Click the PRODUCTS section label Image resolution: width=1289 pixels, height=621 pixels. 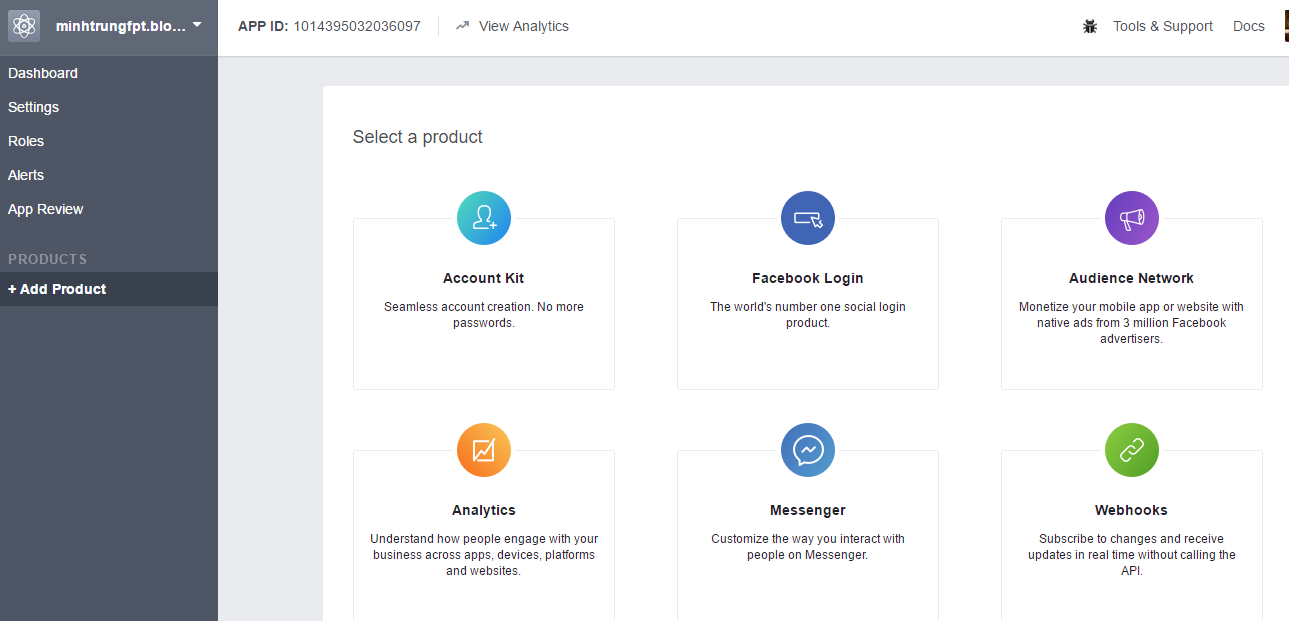pyautogui.click(x=48, y=259)
